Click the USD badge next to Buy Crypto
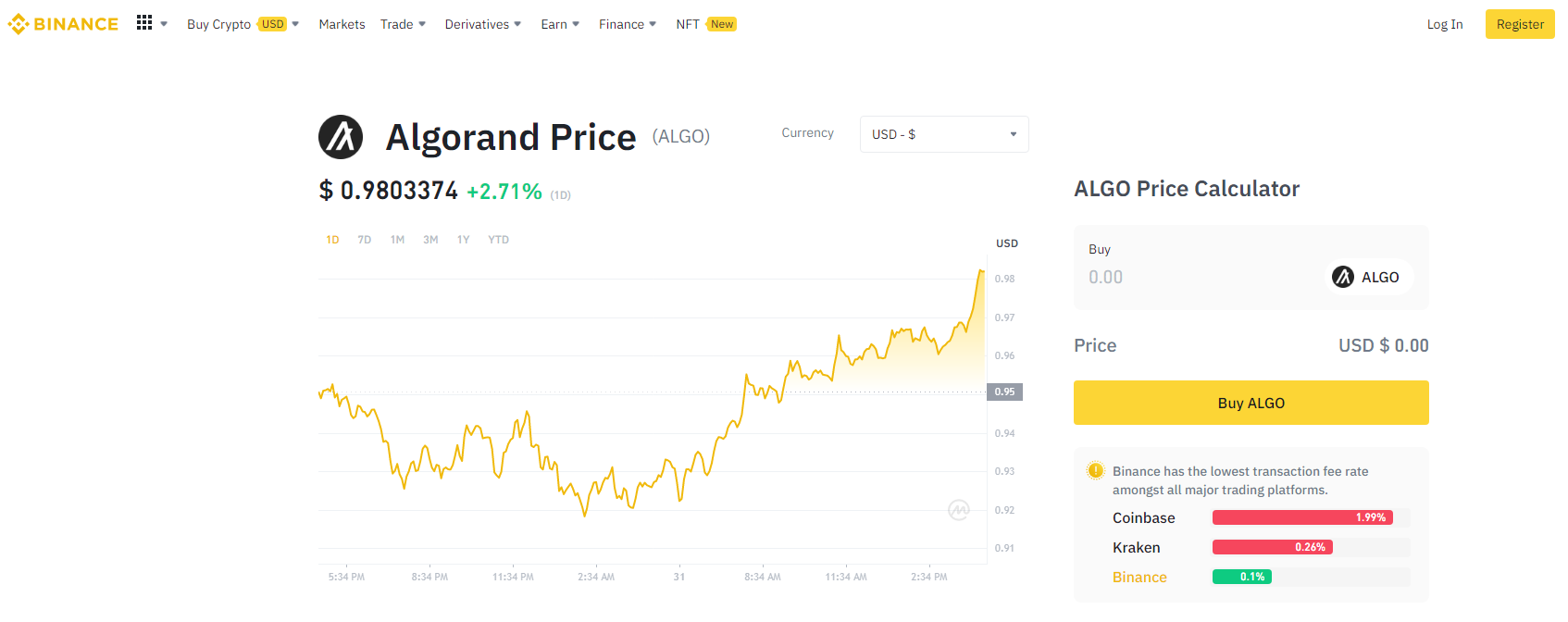Image resolution: width=1568 pixels, height=622 pixels. pos(273,24)
